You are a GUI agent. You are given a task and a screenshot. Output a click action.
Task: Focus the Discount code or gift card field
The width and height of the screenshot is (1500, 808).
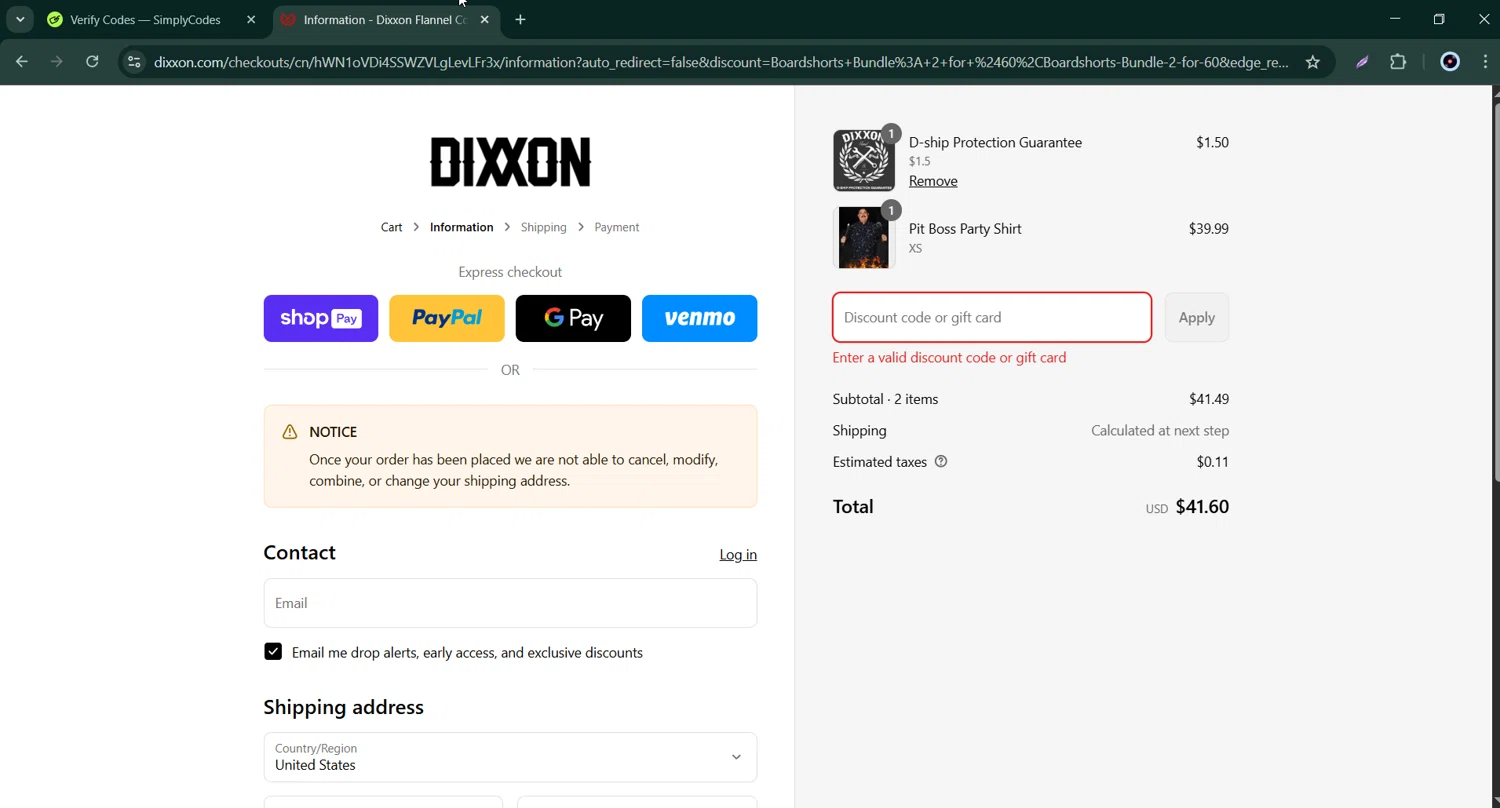pyautogui.click(x=992, y=317)
